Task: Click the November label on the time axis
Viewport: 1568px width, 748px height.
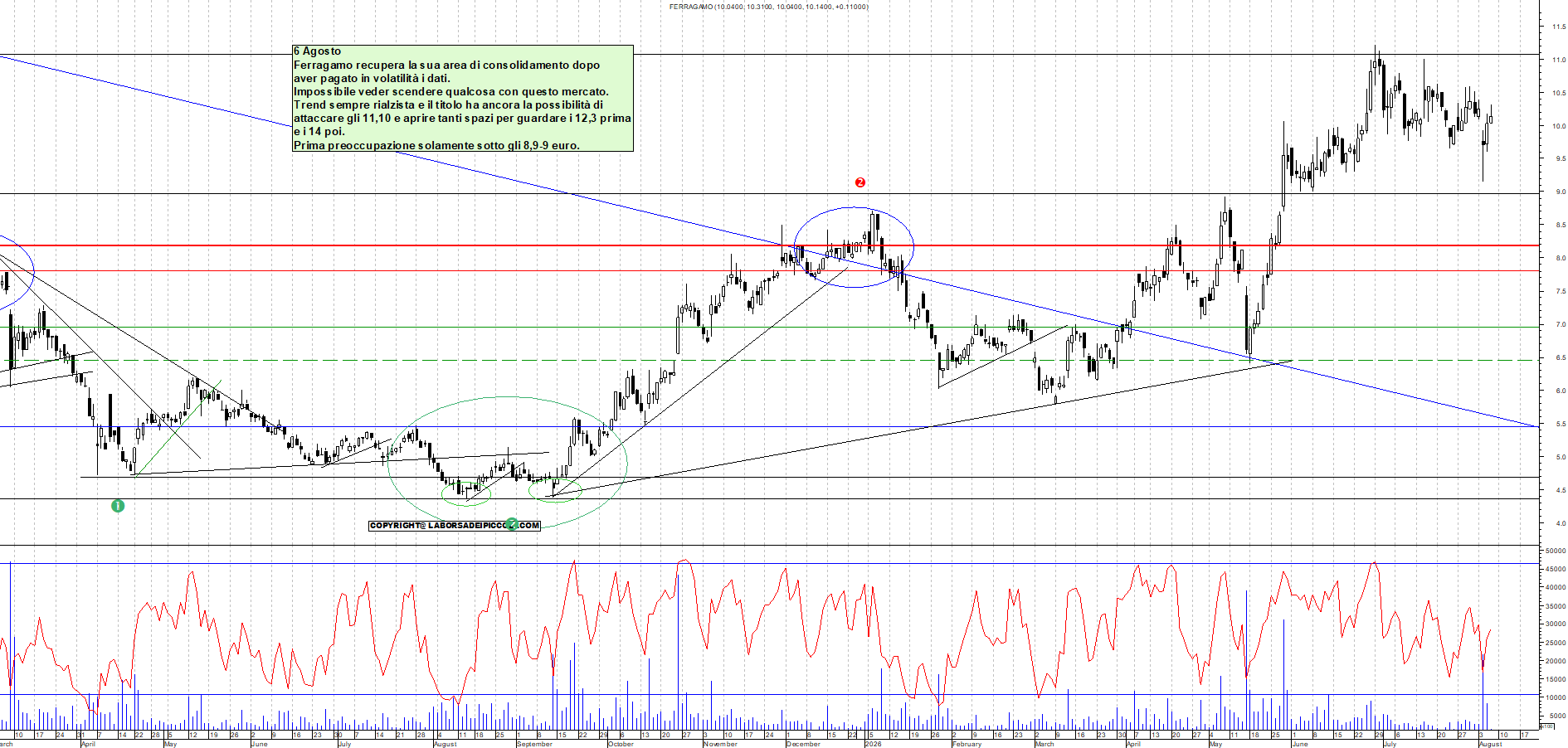Action: 720,744
